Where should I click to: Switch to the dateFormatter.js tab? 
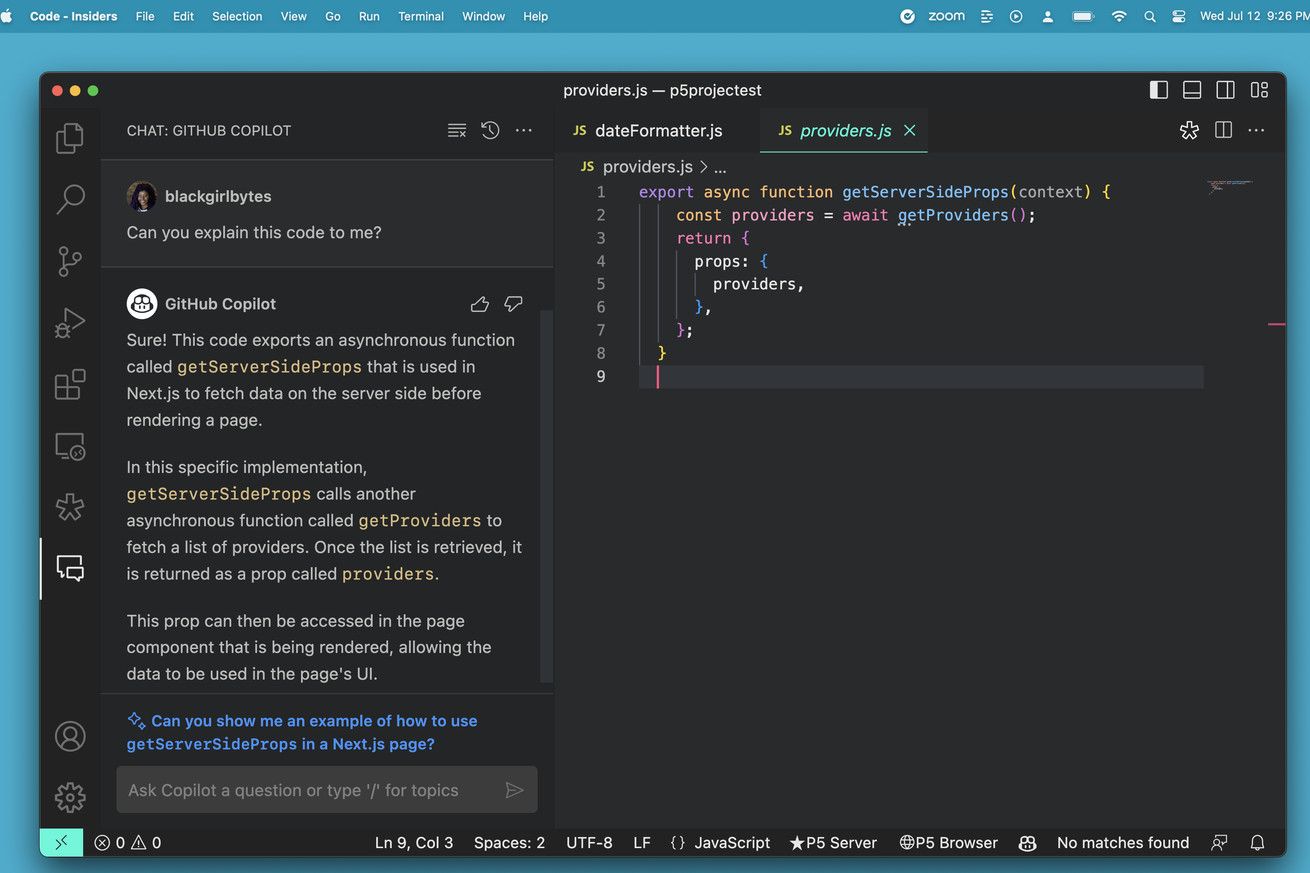click(x=658, y=130)
